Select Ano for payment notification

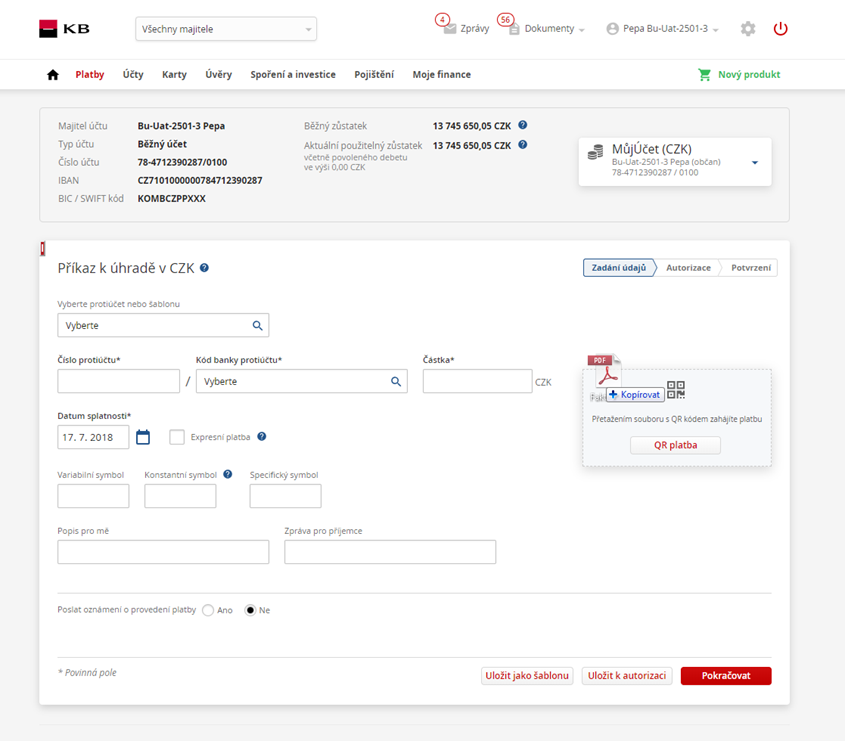point(208,610)
